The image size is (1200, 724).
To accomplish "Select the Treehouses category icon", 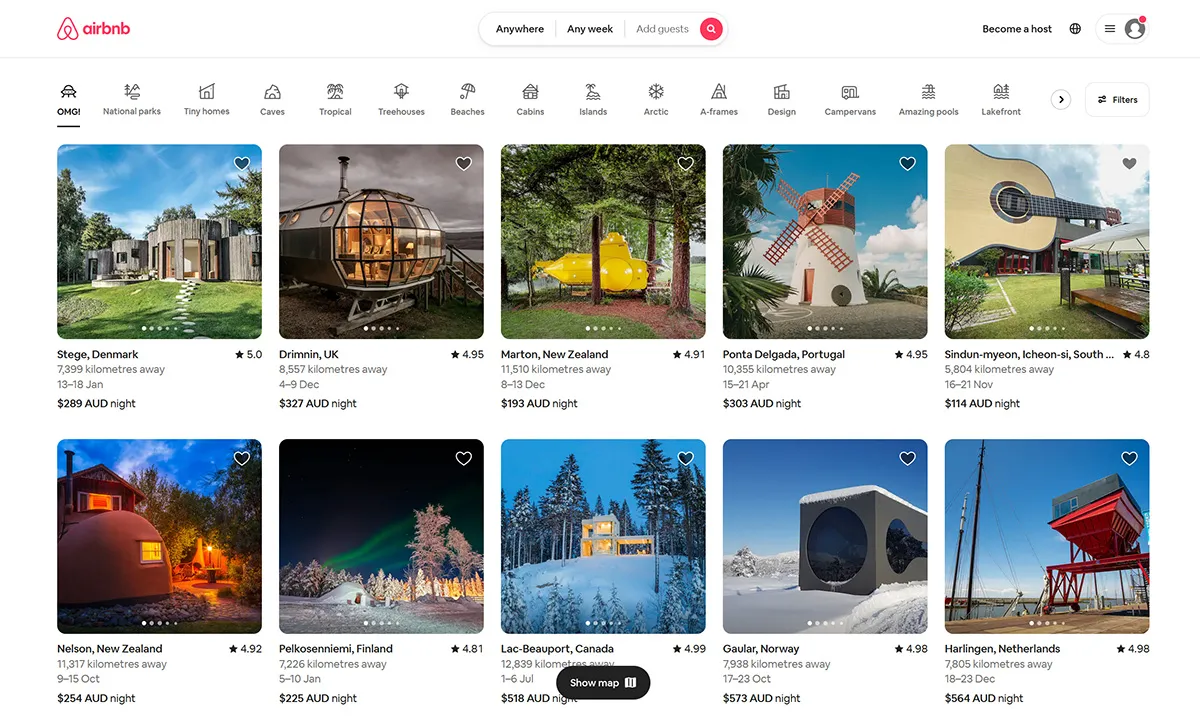I will [x=401, y=92].
